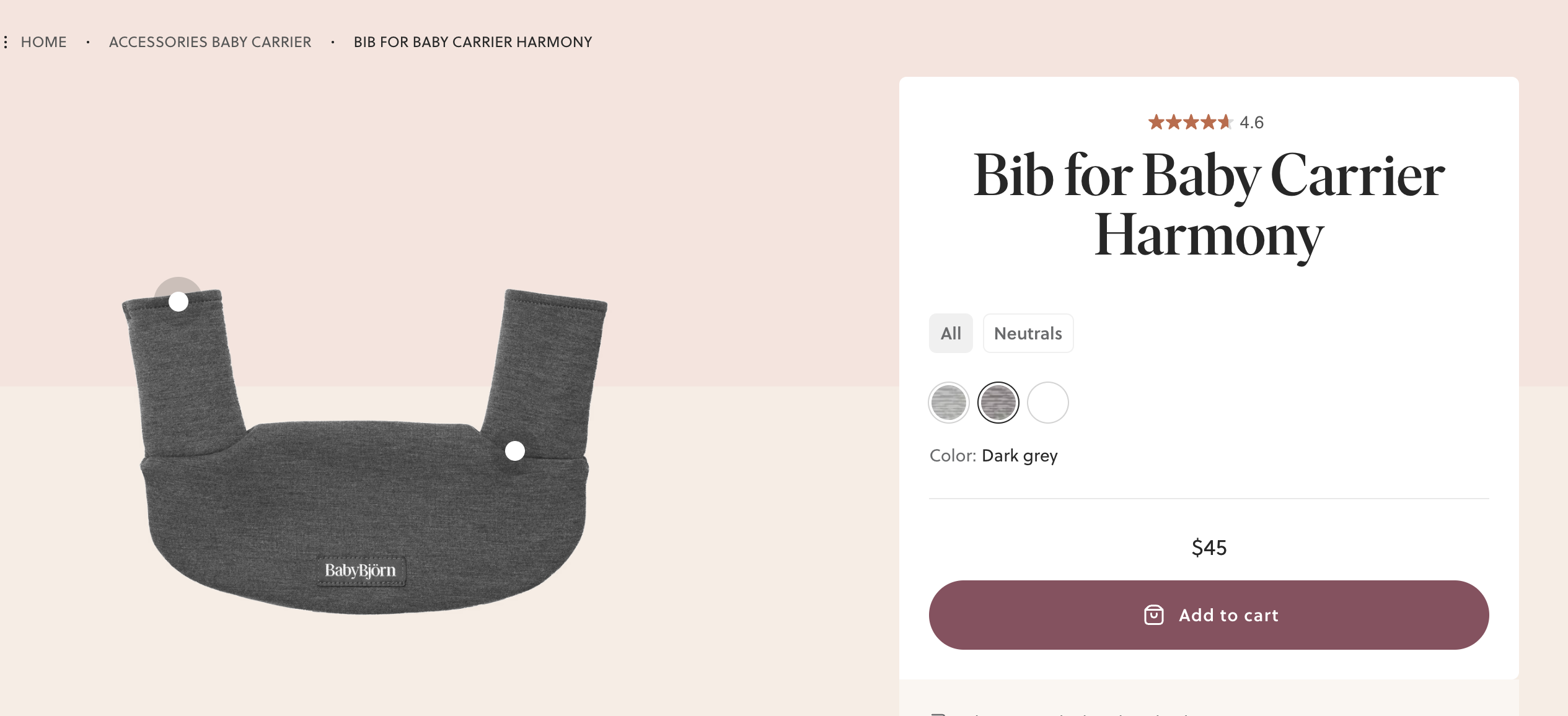
Task: Click the dark grey bib product image
Action: (x=364, y=451)
